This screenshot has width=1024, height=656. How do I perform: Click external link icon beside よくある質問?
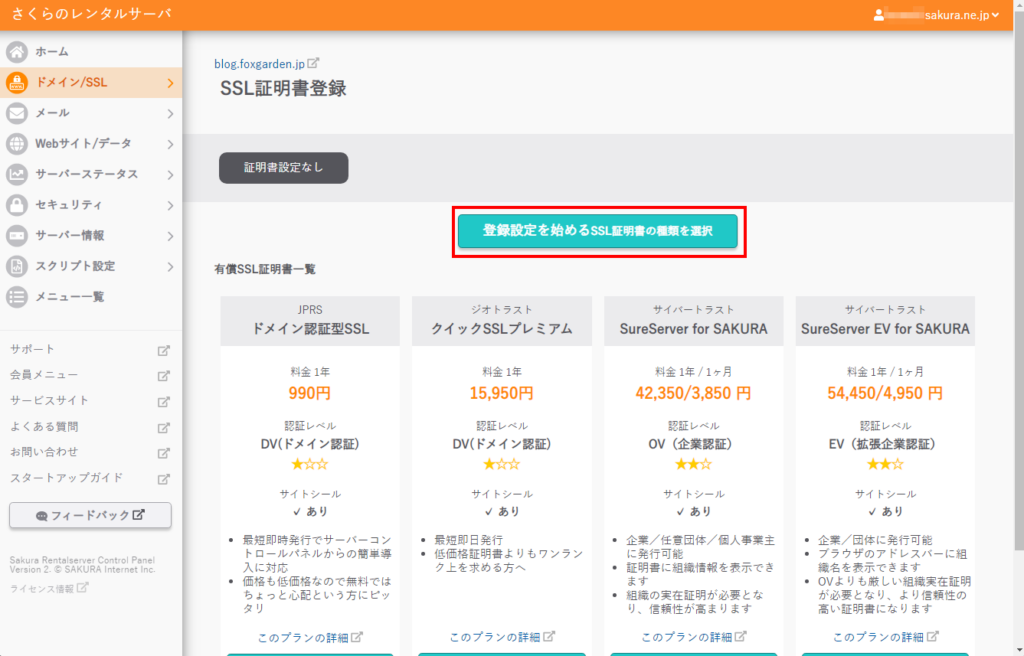tap(163, 427)
